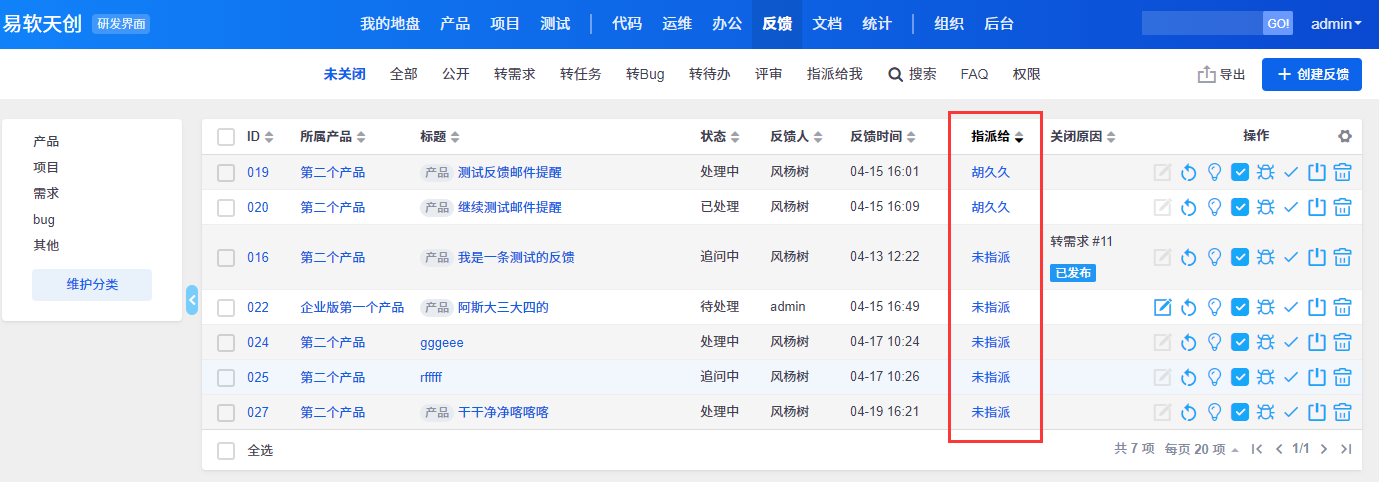The height and width of the screenshot is (482, 1379).
Task: Collapse the left category sidebar
Action: 192,300
